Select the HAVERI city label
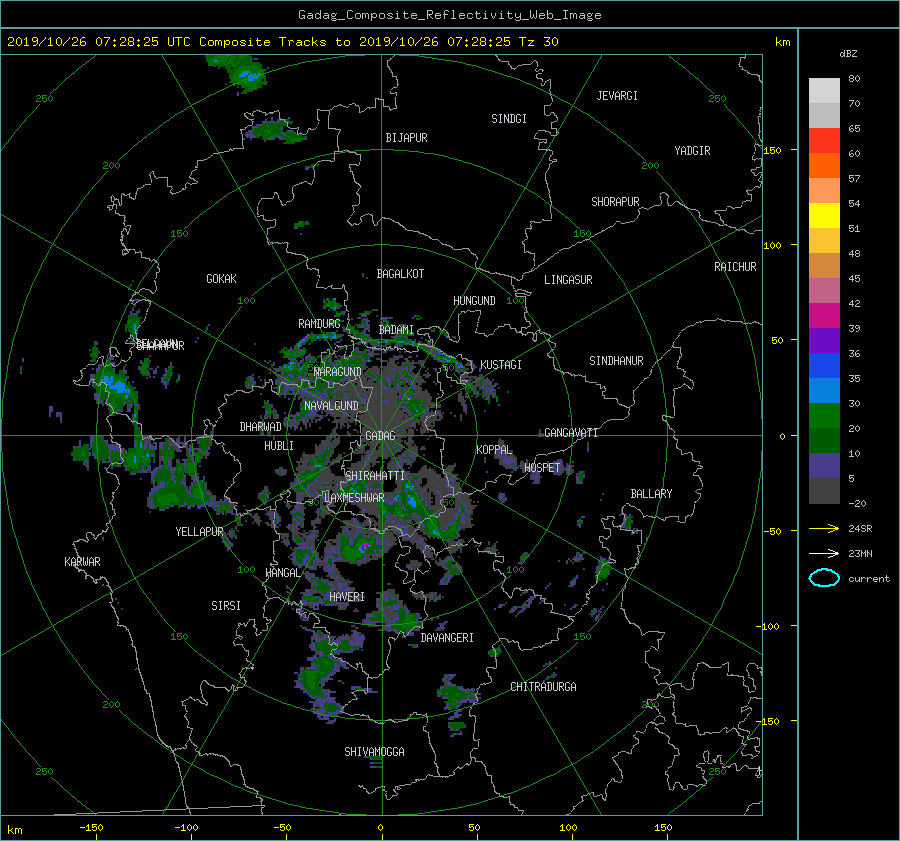 click(347, 597)
